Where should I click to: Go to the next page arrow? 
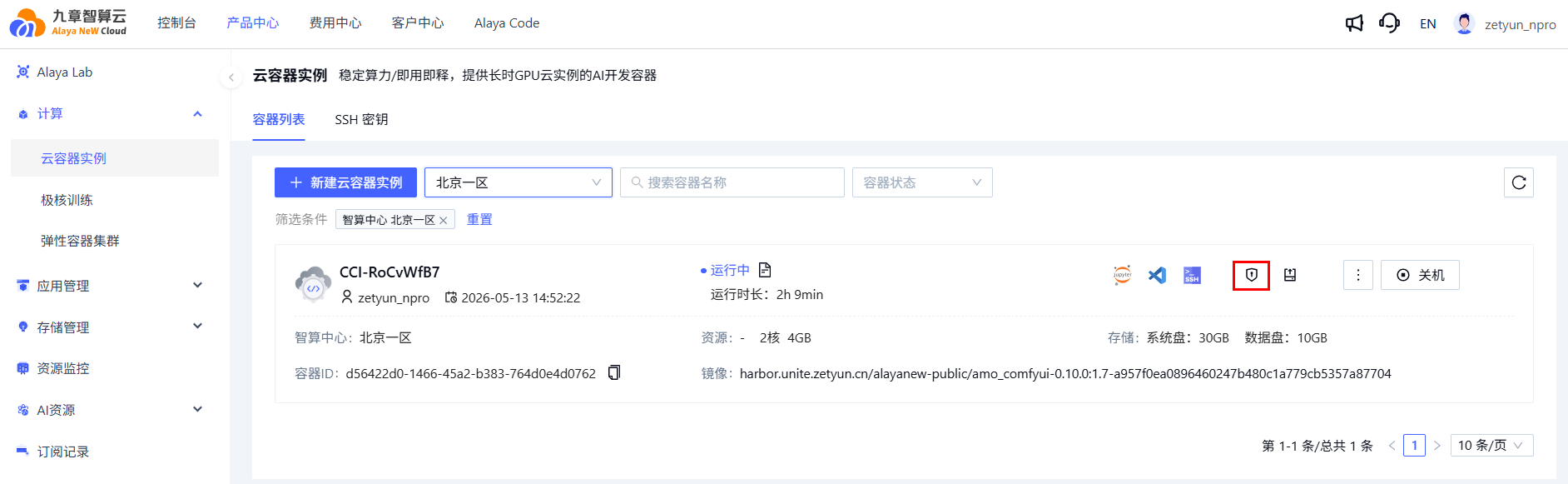click(x=1437, y=446)
